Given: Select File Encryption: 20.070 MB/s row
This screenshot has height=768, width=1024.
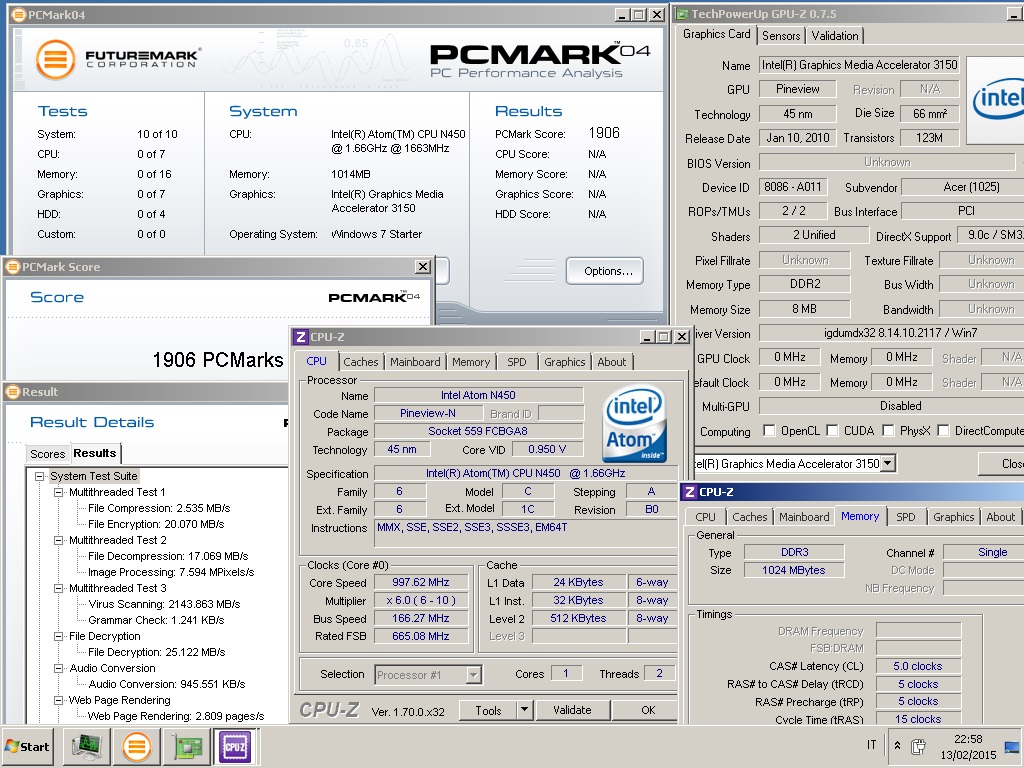Looking at the screenshot, I should tap(156, 524).
